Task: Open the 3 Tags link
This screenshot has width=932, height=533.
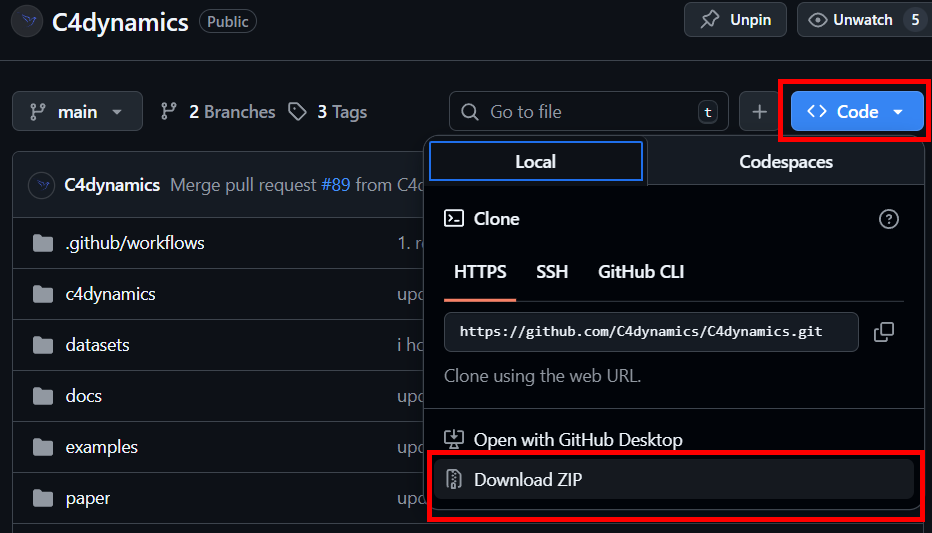Action: (328, 112)
